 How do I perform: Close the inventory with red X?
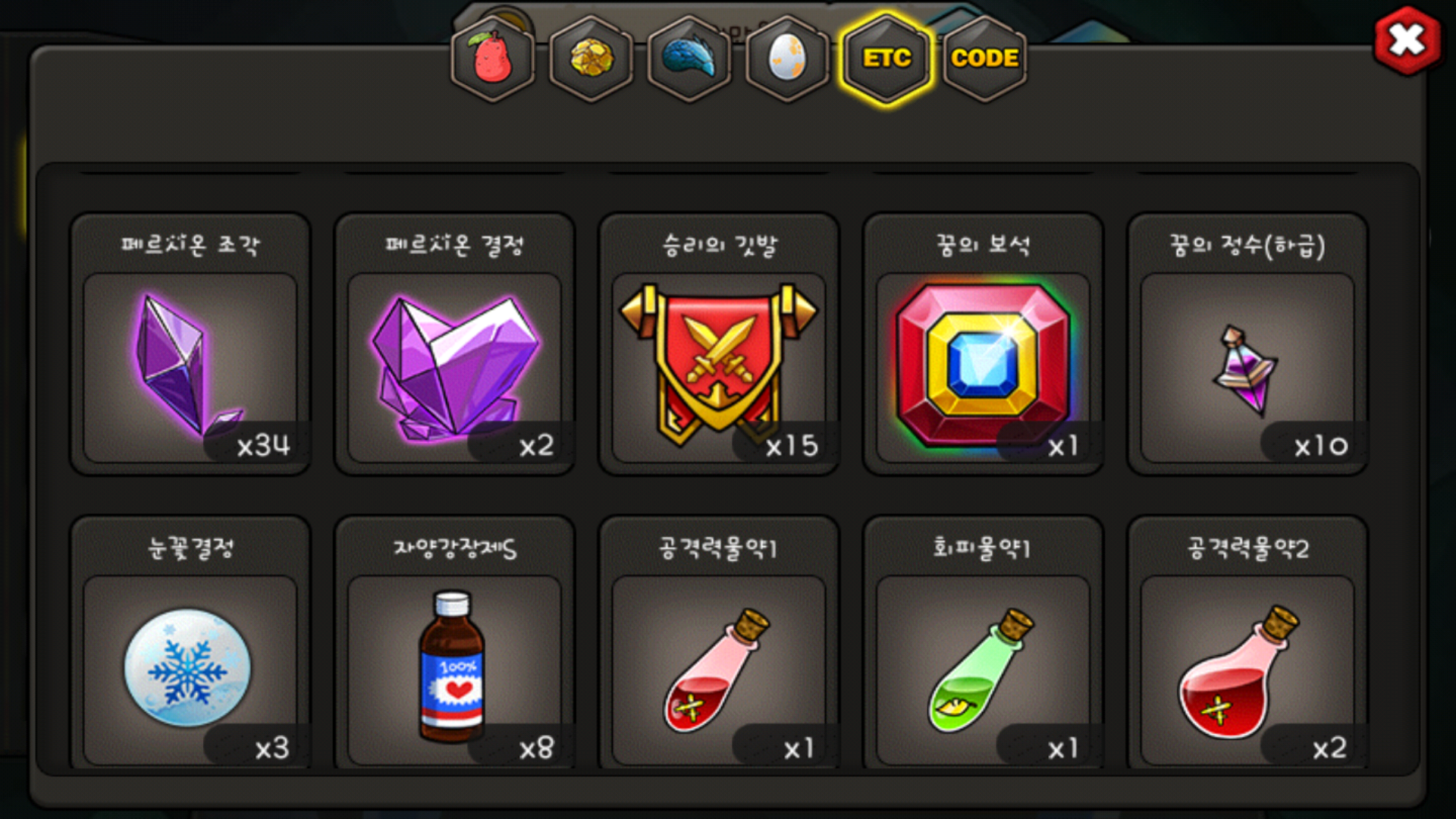tap(1407, 40)
